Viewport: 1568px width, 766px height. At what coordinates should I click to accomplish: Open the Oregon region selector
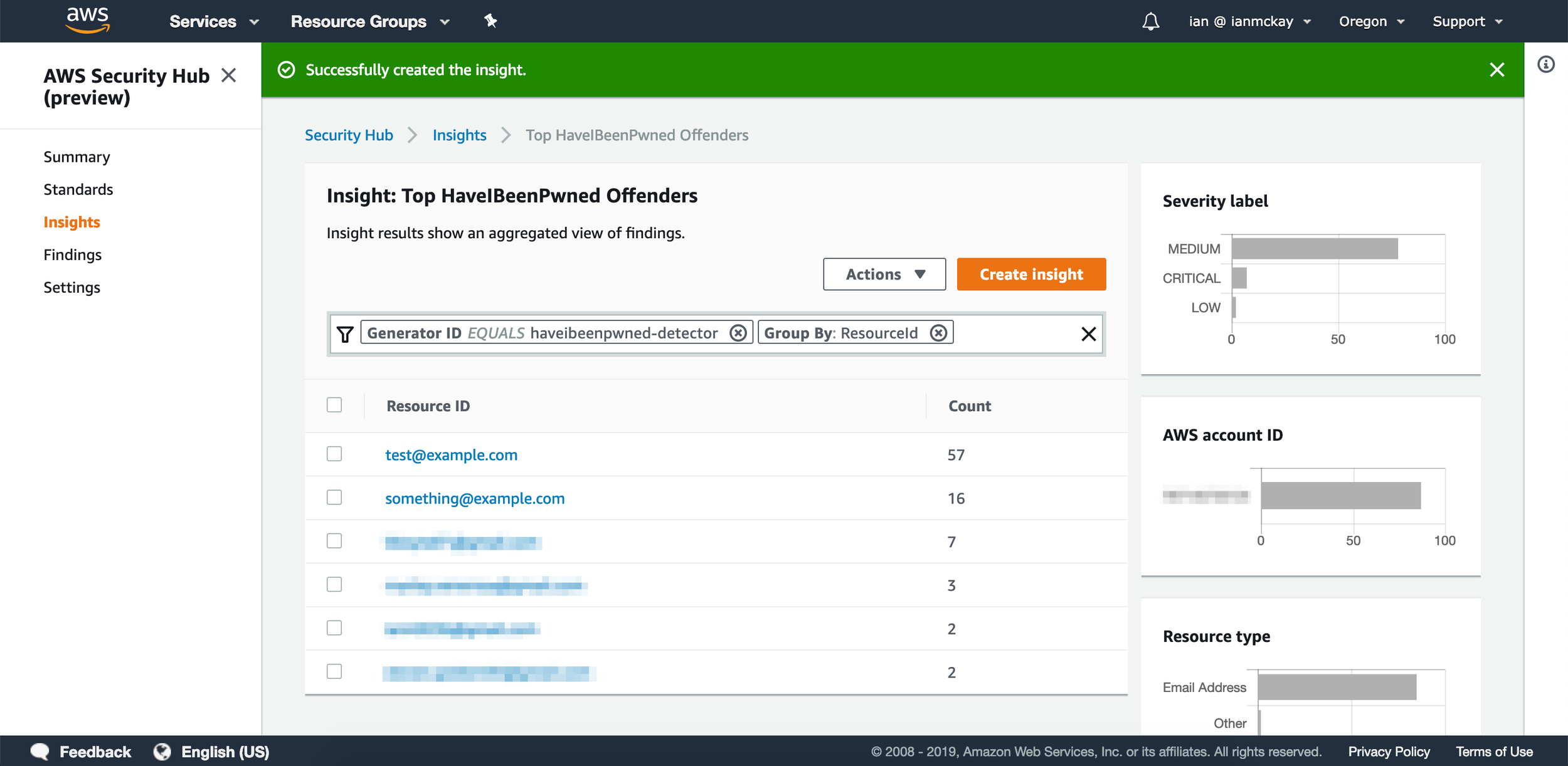tap(1371, 21)
